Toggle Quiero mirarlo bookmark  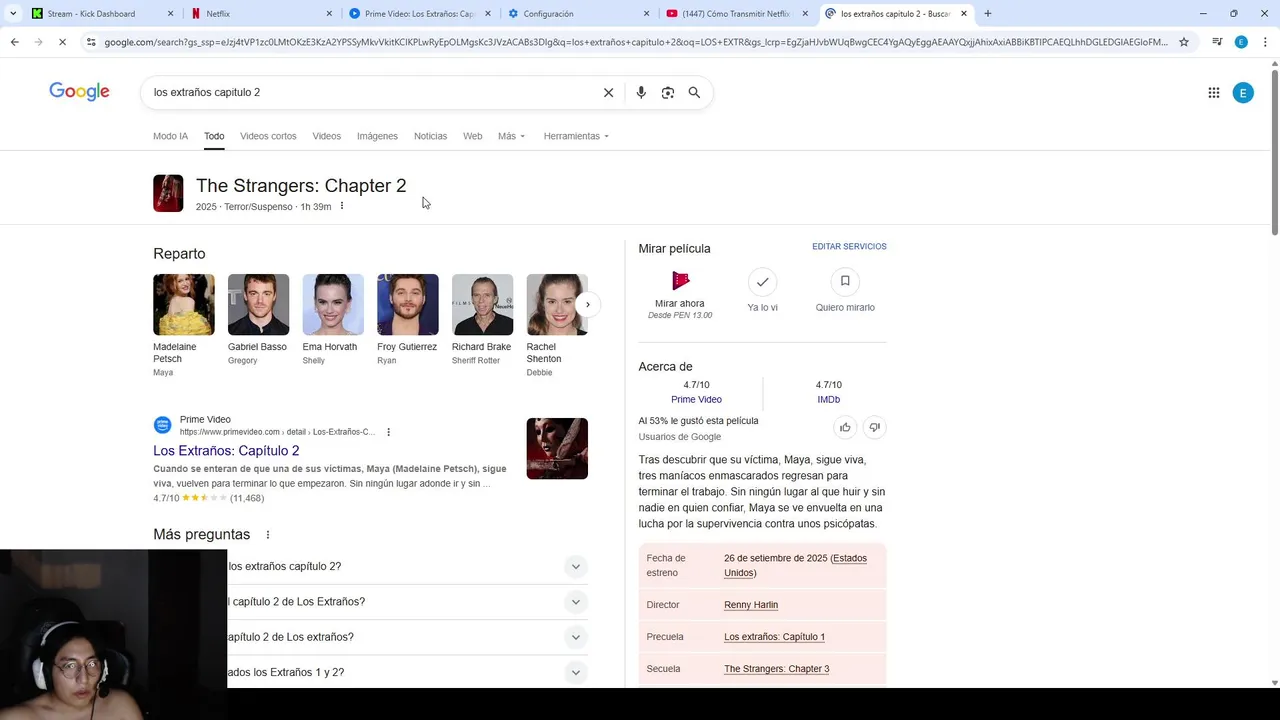[845, 281]
